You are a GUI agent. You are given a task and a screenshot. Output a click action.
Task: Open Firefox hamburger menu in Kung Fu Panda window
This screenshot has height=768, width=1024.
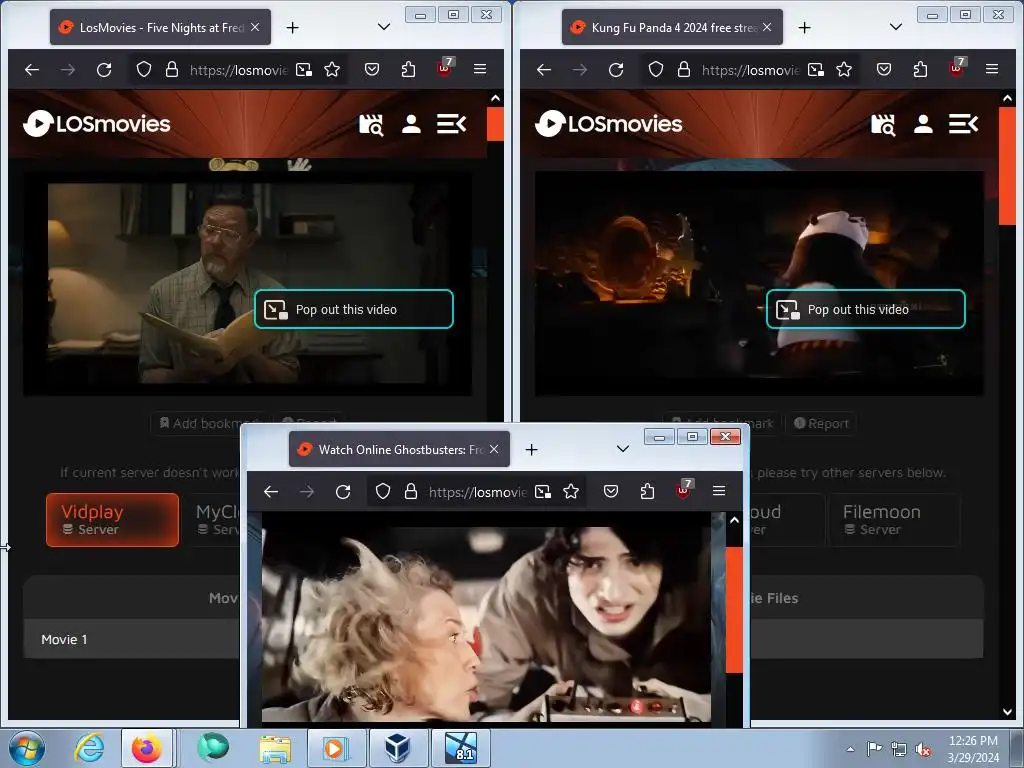(x=992, y=69)
